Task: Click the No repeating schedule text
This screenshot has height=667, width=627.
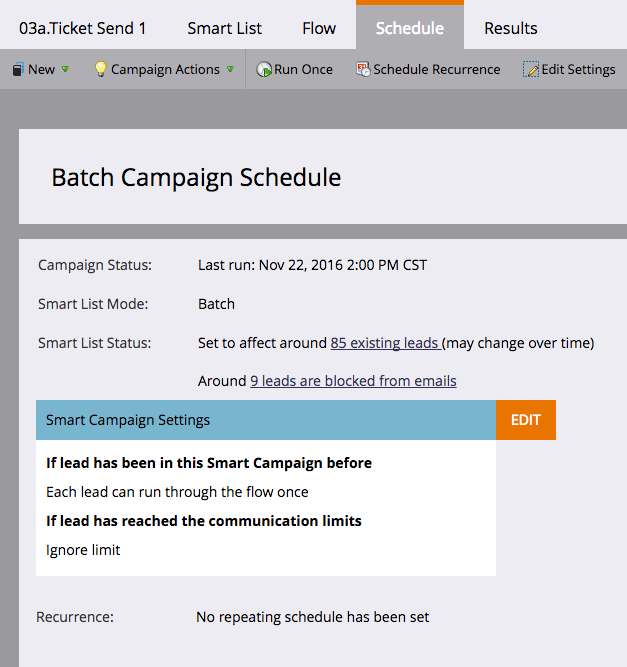Action: (312, 617)
